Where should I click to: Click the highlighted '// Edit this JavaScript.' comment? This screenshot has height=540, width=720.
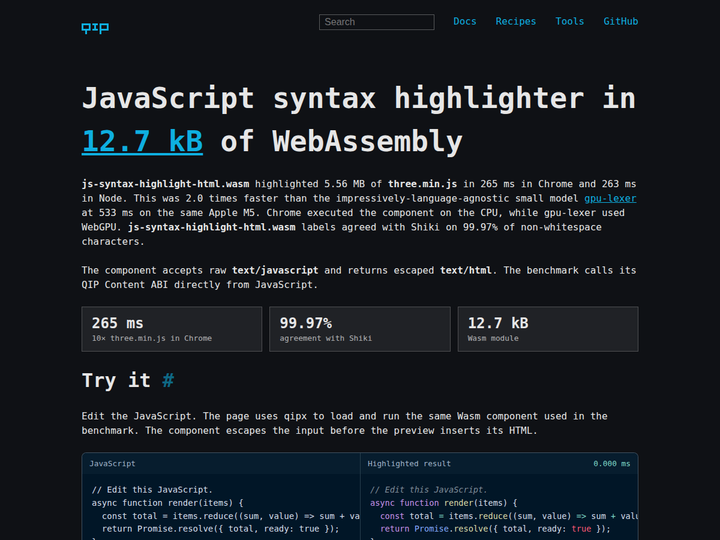click(x=428, y=490)
